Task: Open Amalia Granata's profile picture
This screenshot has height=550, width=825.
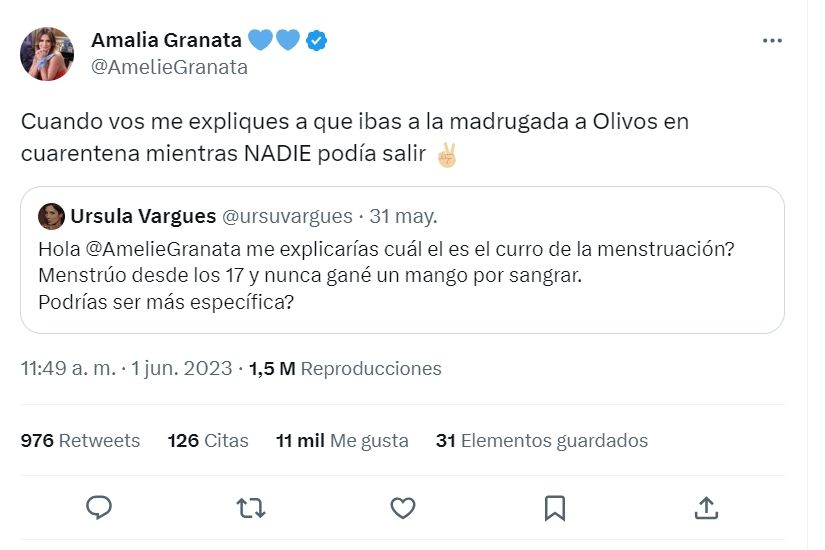Action: click(47, 54)
